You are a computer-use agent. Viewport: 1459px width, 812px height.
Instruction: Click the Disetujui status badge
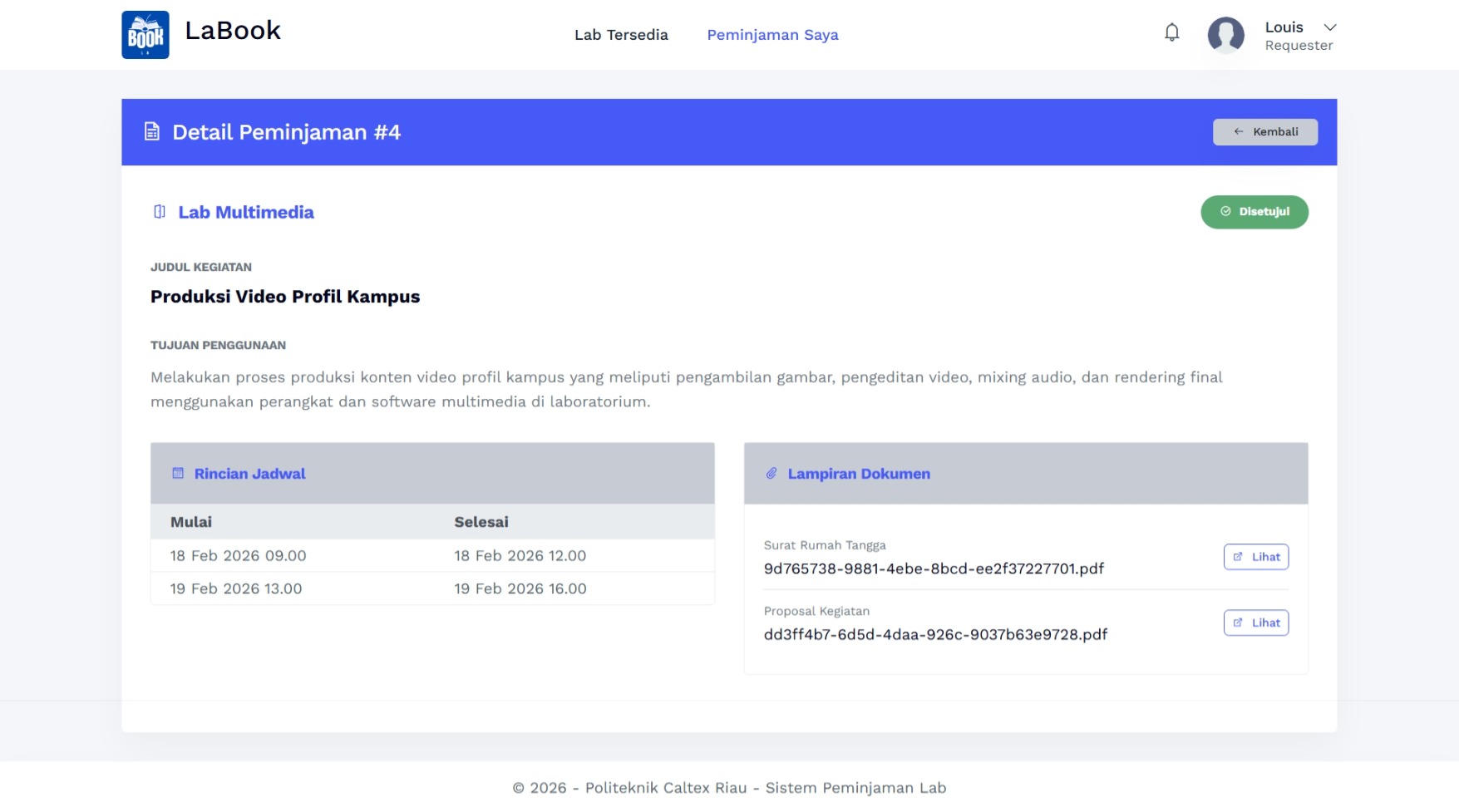[x=1254, y=212]
